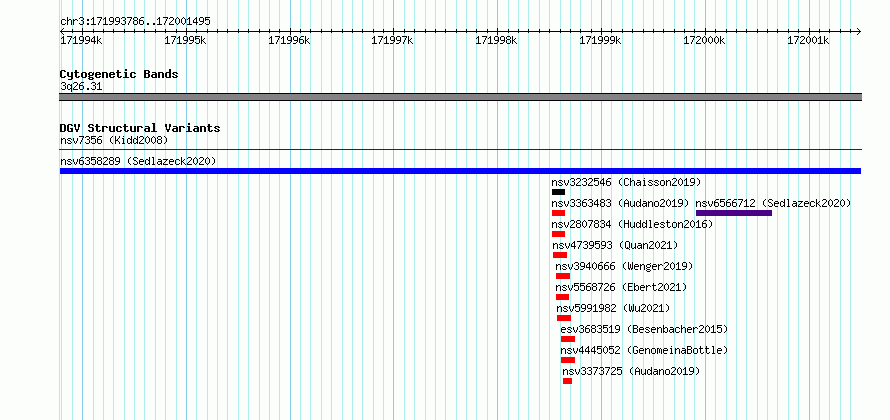890x420 pixels.
Task: Open the nsv6566712 (Sedlazeck2020) label
Action: 773,203
